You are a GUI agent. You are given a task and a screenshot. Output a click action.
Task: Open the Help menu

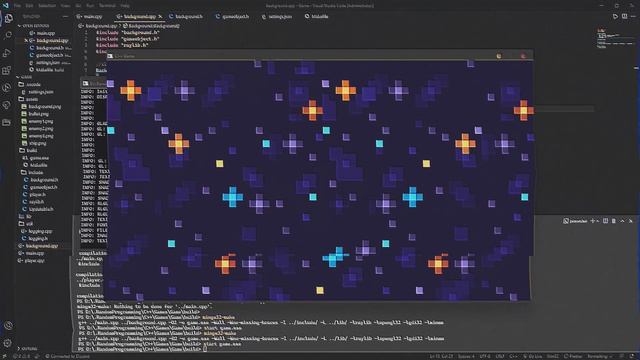[125, 6]
